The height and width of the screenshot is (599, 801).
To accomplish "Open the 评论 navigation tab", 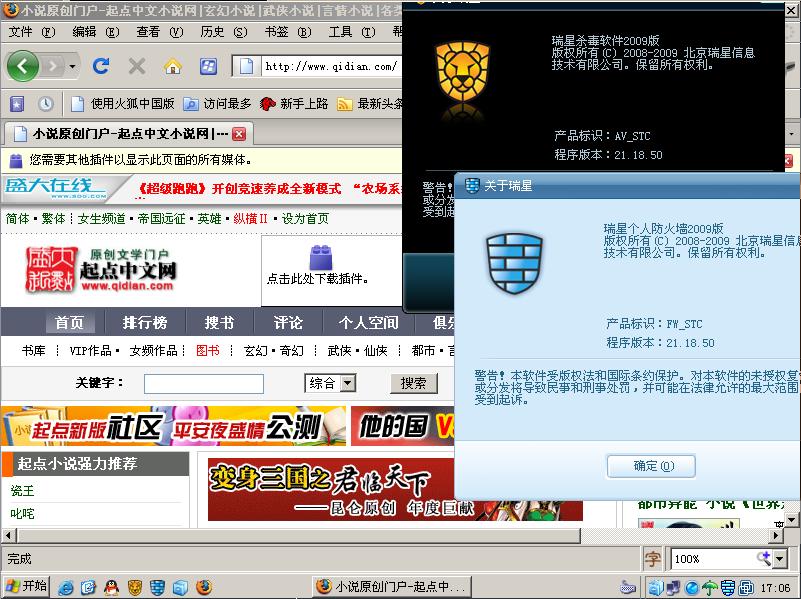I will pyautogui.click(x=288, y=323).
